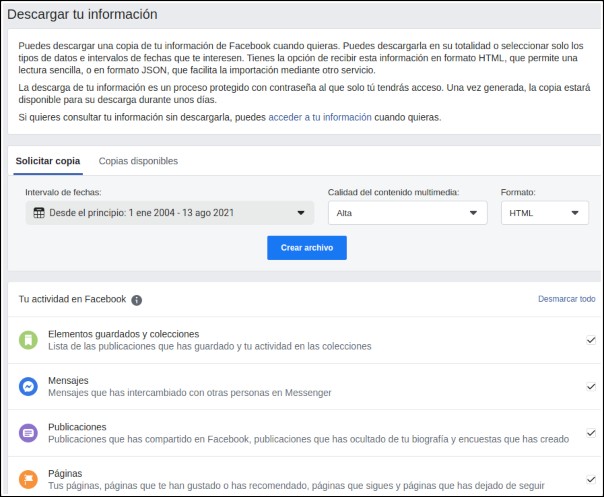Click the Elementos guardados y colecciones title
The image size is (604, 497).
pyautogui.click(x=124, y=334)
